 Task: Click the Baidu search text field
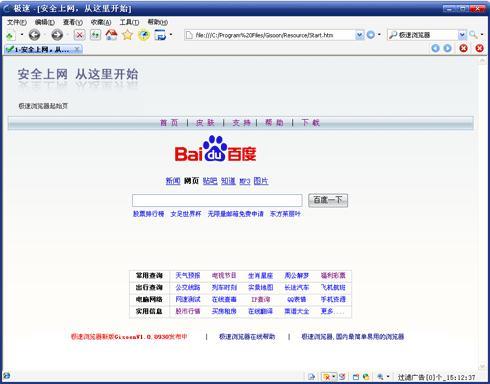pos(217,200)
